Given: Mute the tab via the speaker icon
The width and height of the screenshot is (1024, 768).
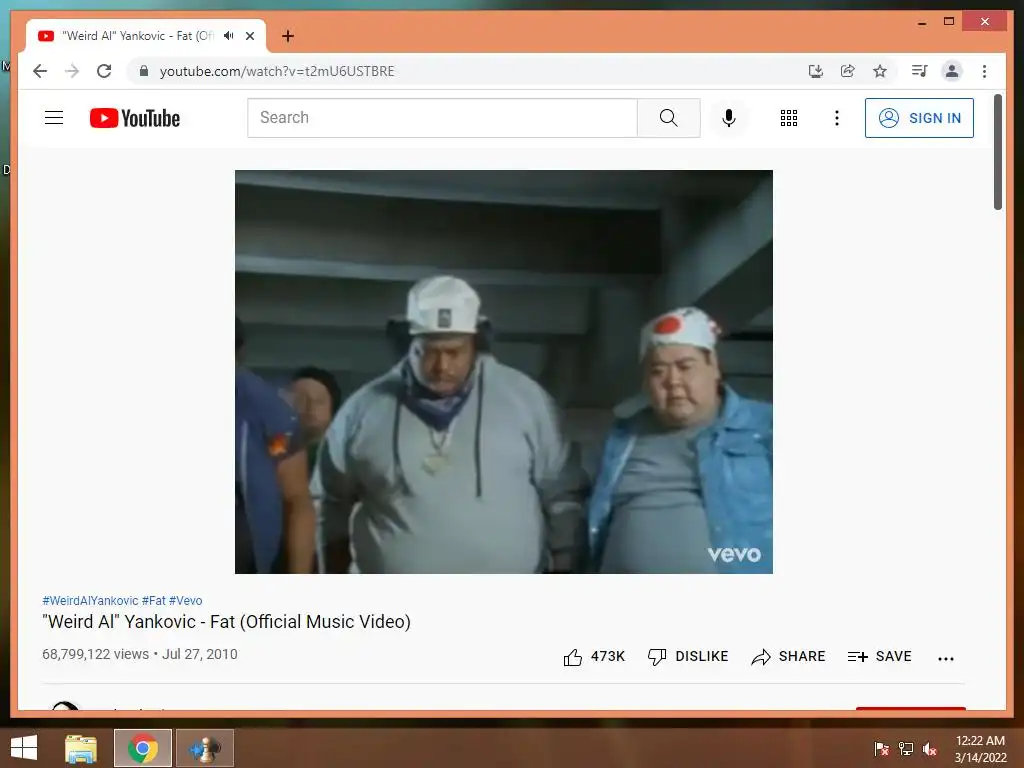Looking at the screenshot, I should (229, 35).
